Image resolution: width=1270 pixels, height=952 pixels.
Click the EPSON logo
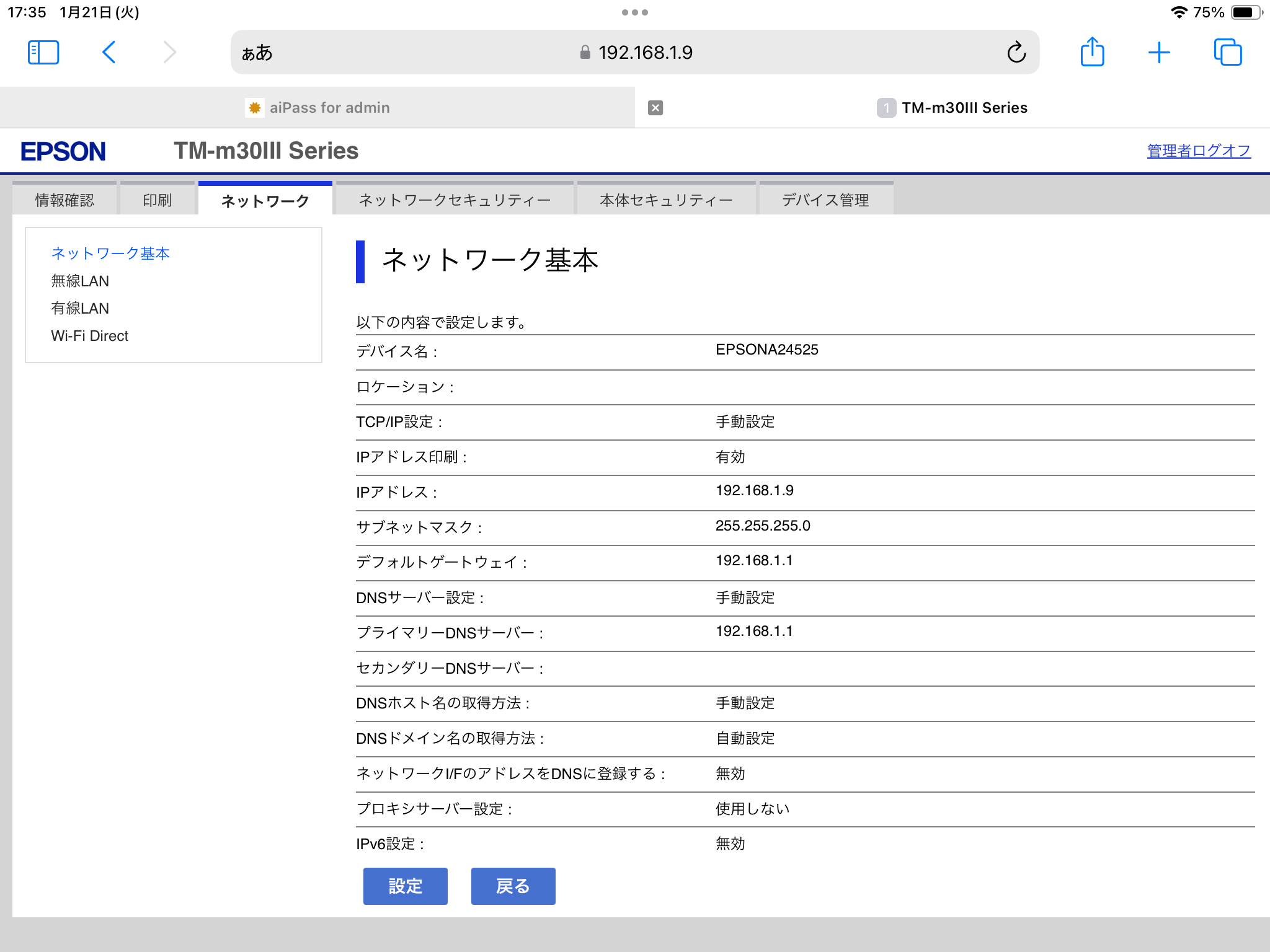click(x=63, y=151)
